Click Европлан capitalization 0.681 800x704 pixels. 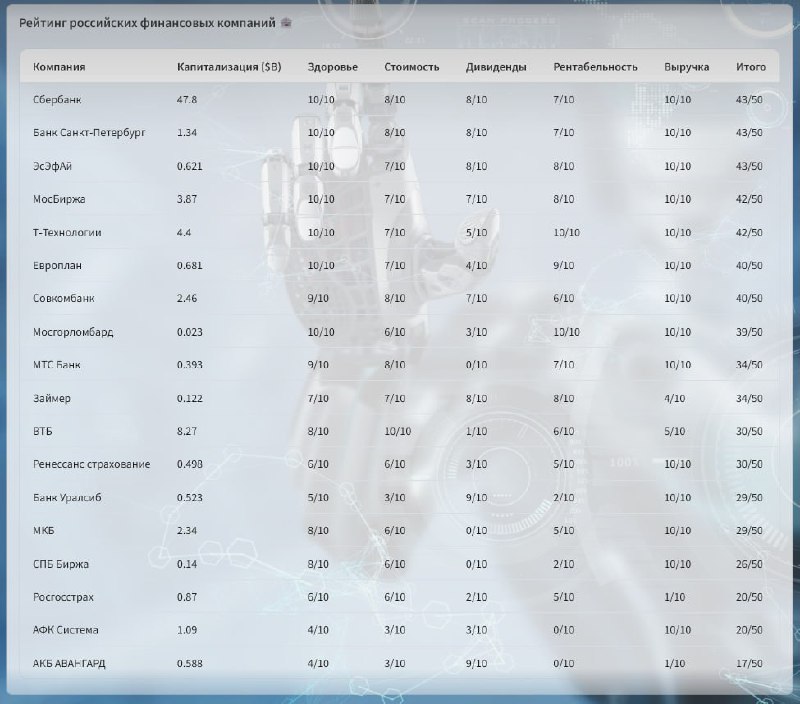pyautogui.click(x=190, y=265)
